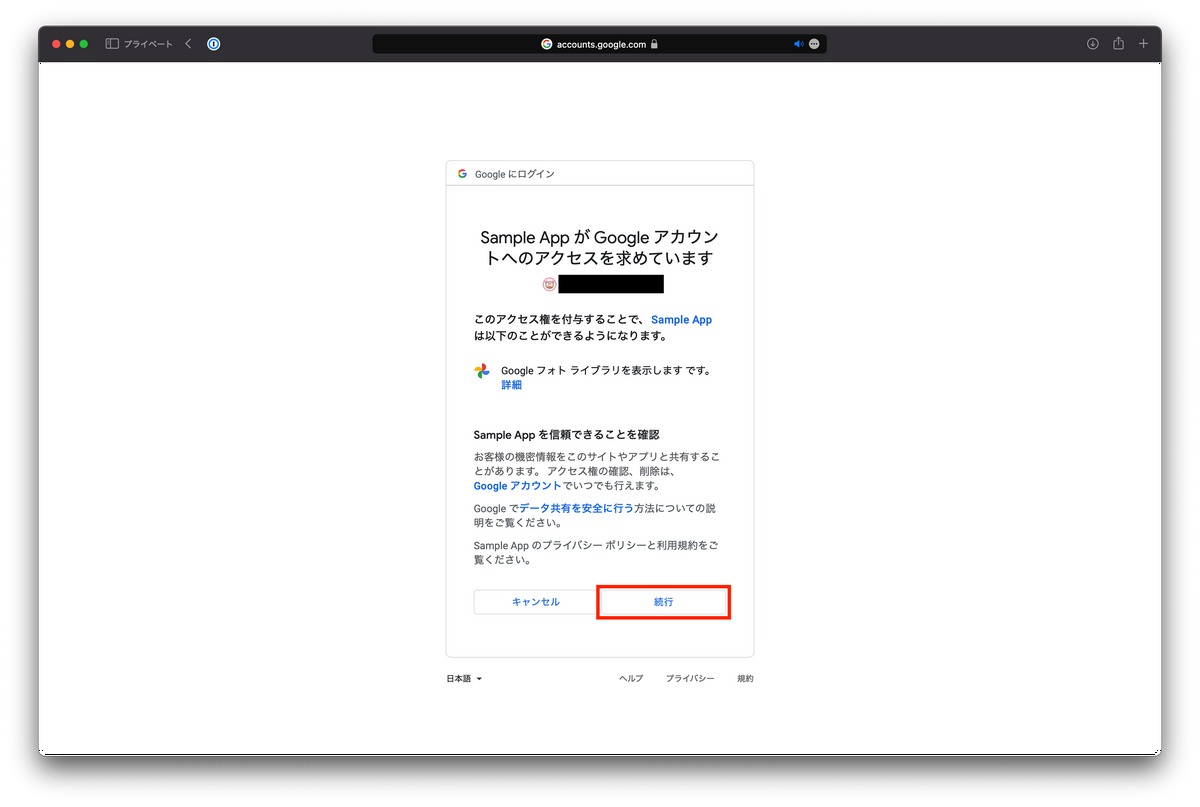Follow the Google アカウント link
This screenshot has width=1200, height=807.
tap(517, 486)
